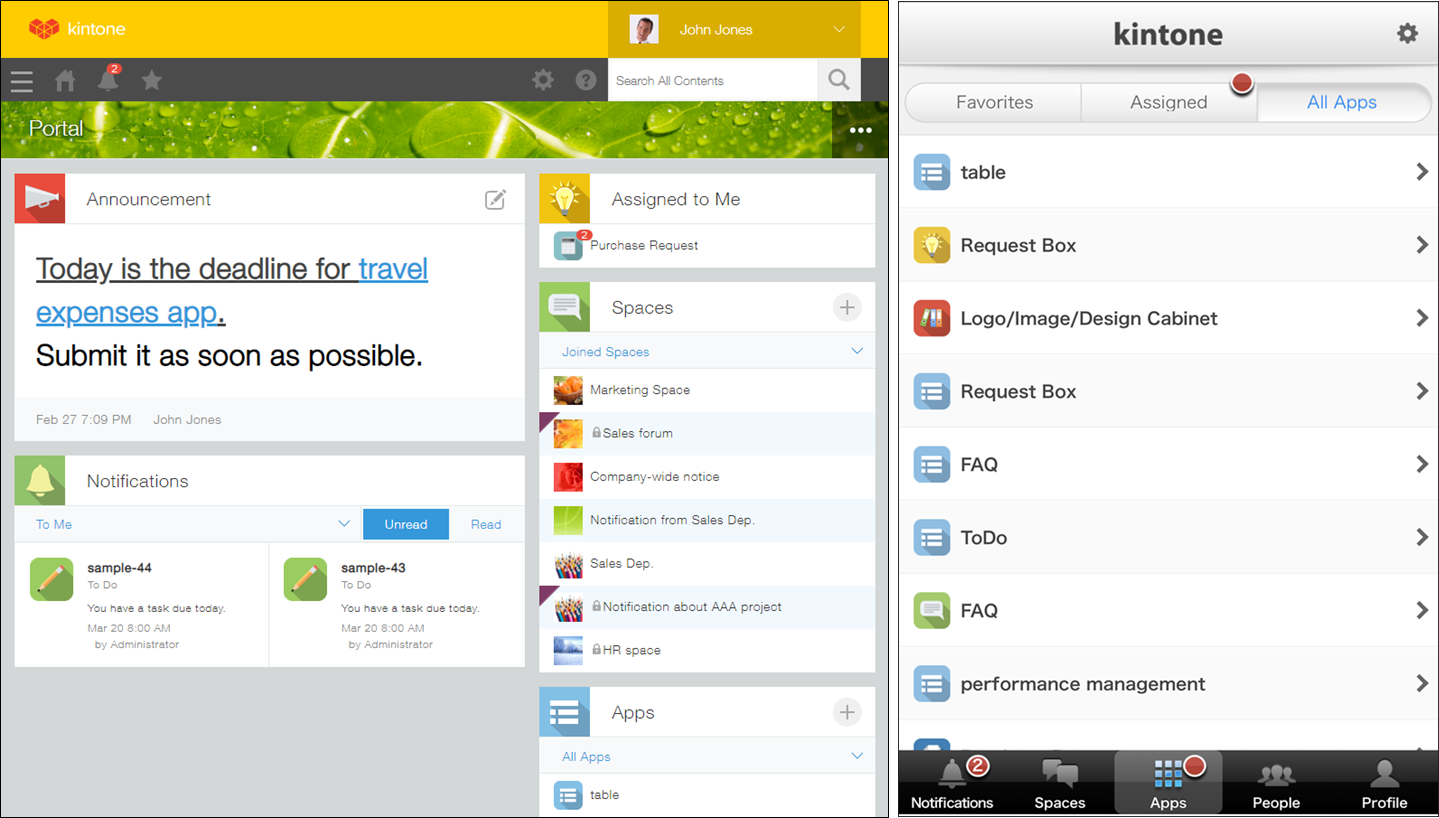Click the favorites star icon in top bar

coord(151,80)
